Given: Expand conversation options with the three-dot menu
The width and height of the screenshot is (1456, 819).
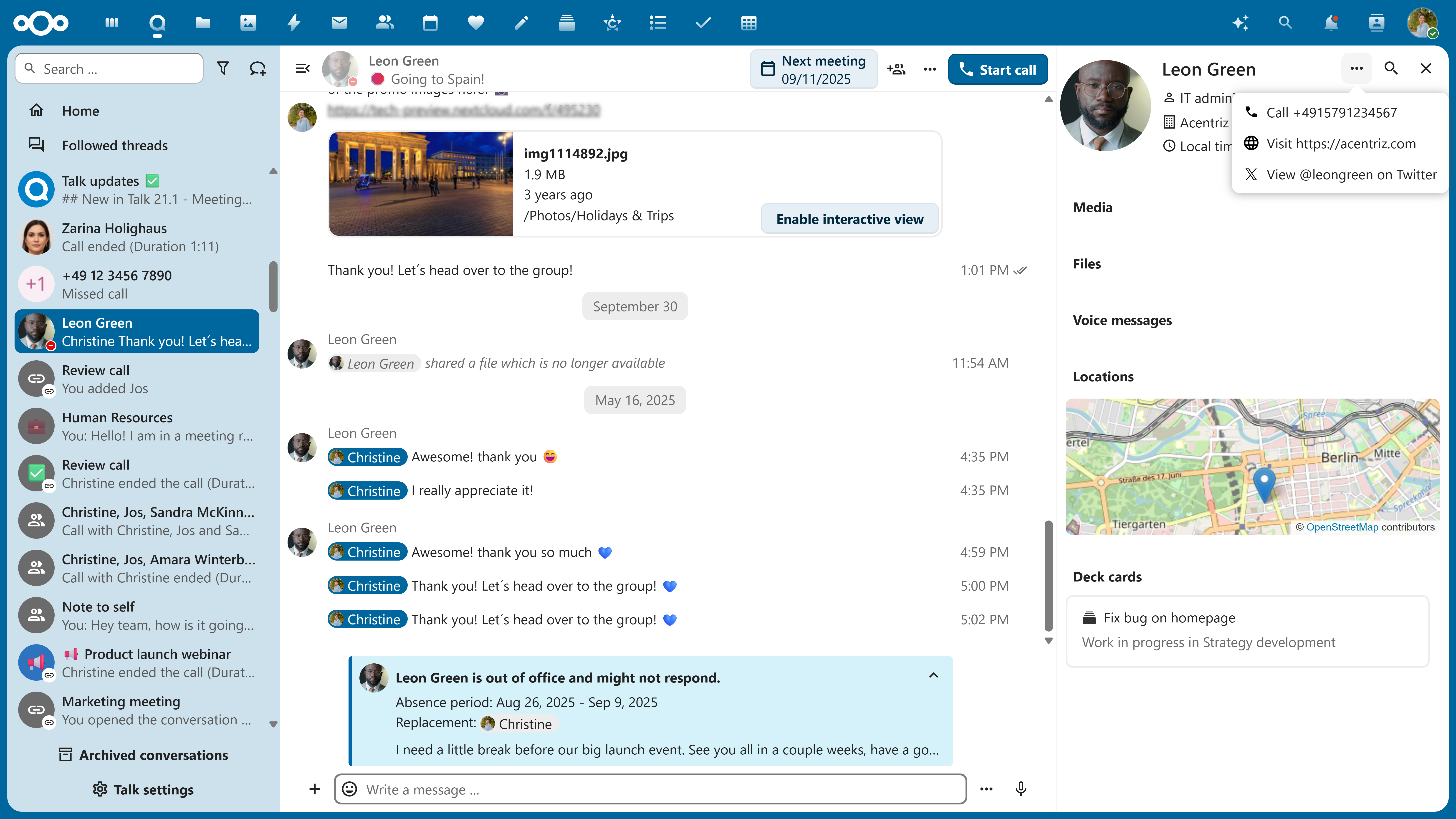Looking at the screenshot, I should point(930,69).
